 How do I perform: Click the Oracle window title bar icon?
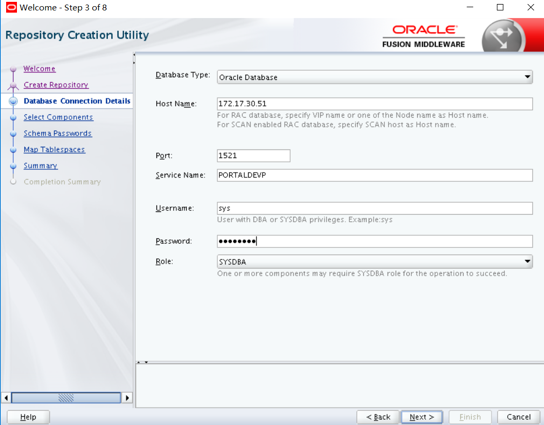[11, 7]
